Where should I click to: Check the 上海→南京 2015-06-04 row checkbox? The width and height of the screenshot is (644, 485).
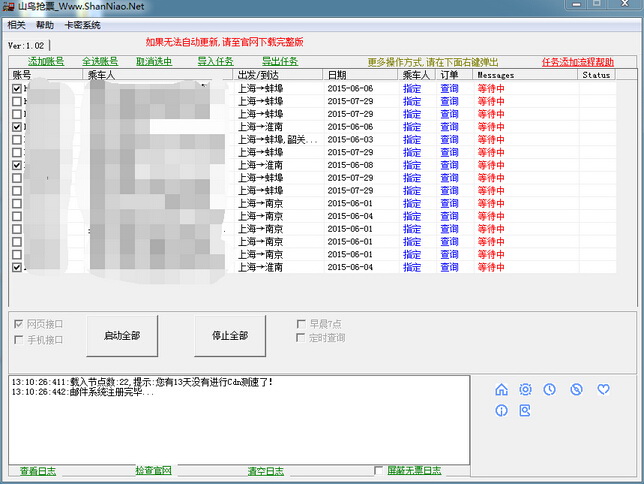[x=17, y=216]
